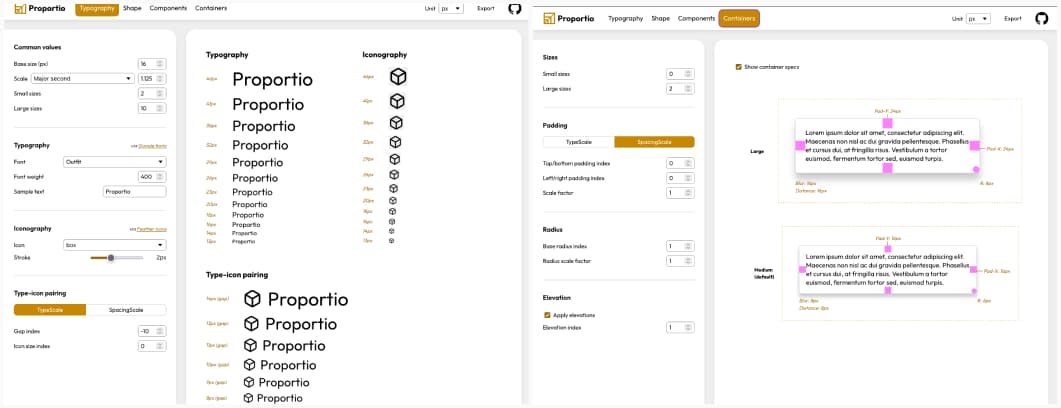1061x408 pixels.
Task: Click pink radius dot on Medium container corner
Action: tap(976, 294)
